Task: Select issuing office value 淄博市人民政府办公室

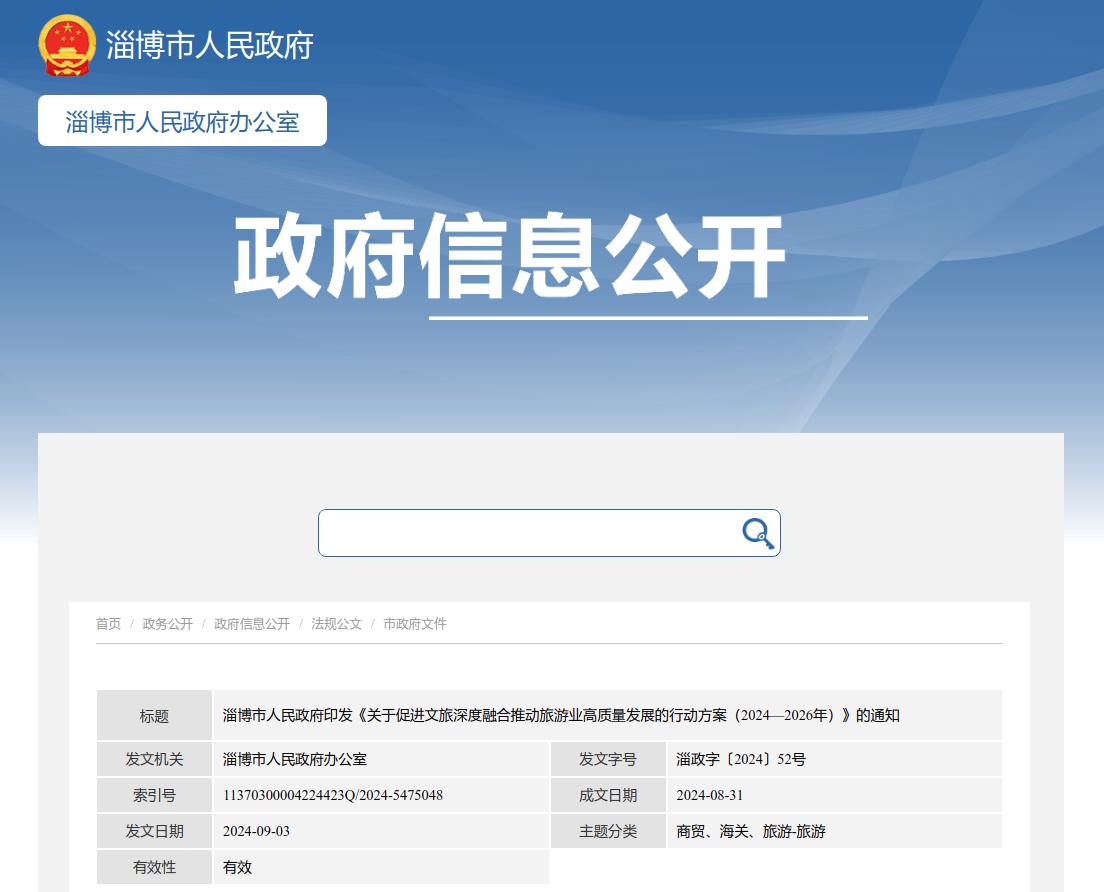Action: [295, 759]
